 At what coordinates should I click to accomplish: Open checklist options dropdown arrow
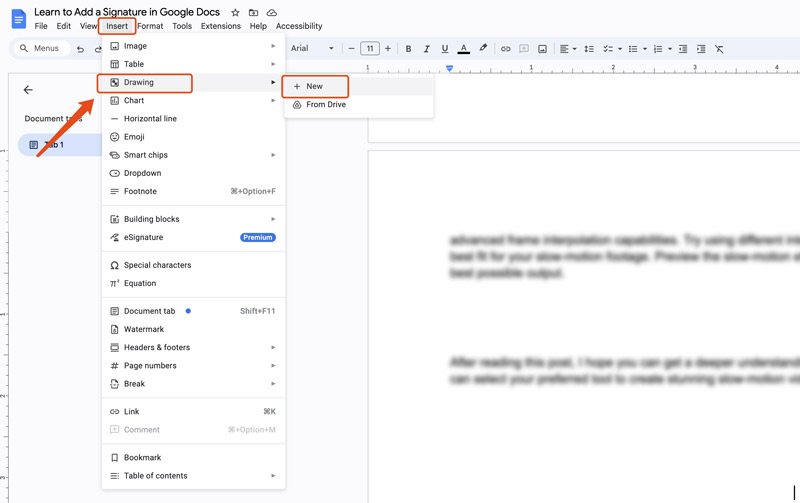[x=620, y=49]
